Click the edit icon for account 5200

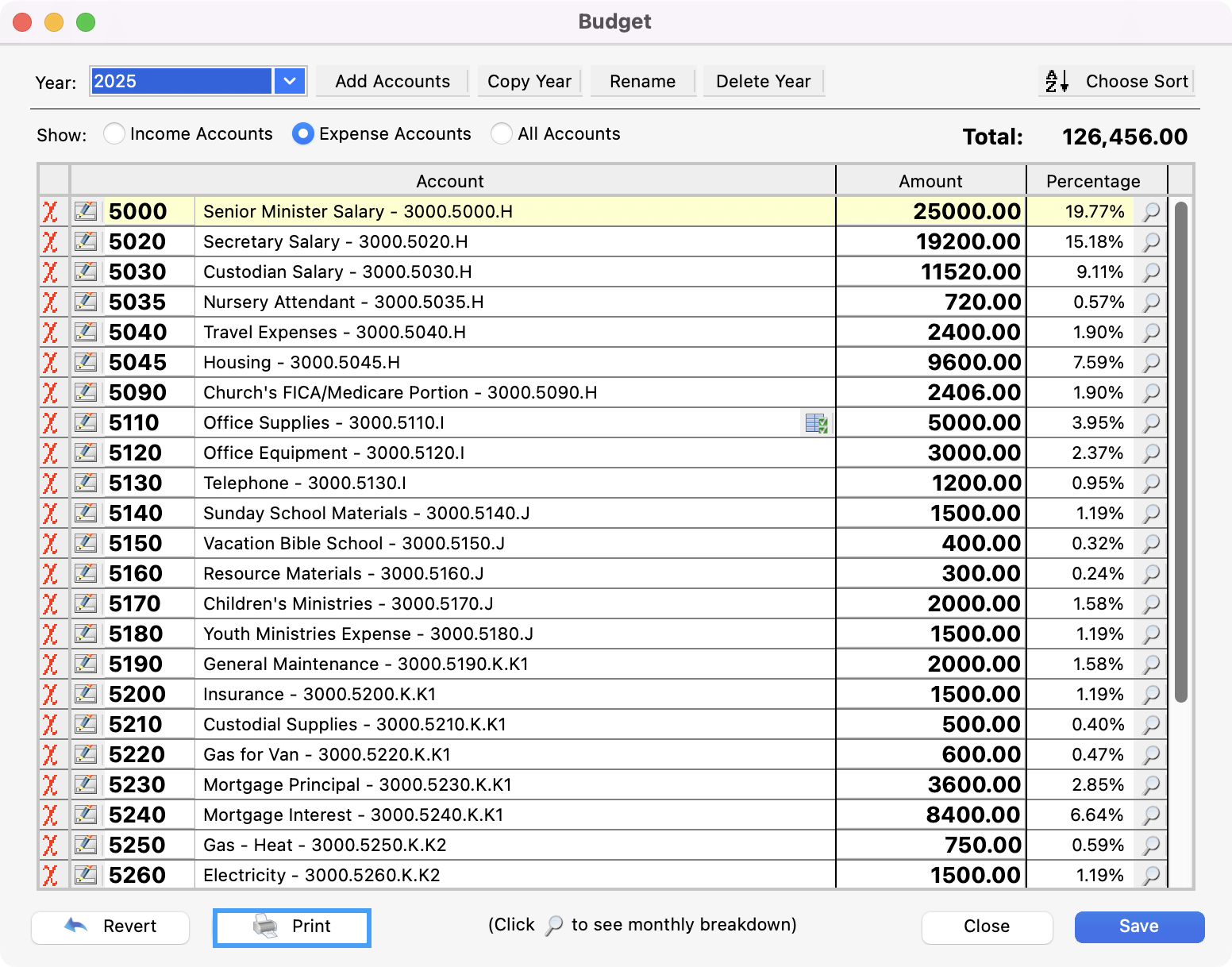click(x=86, y=695)
